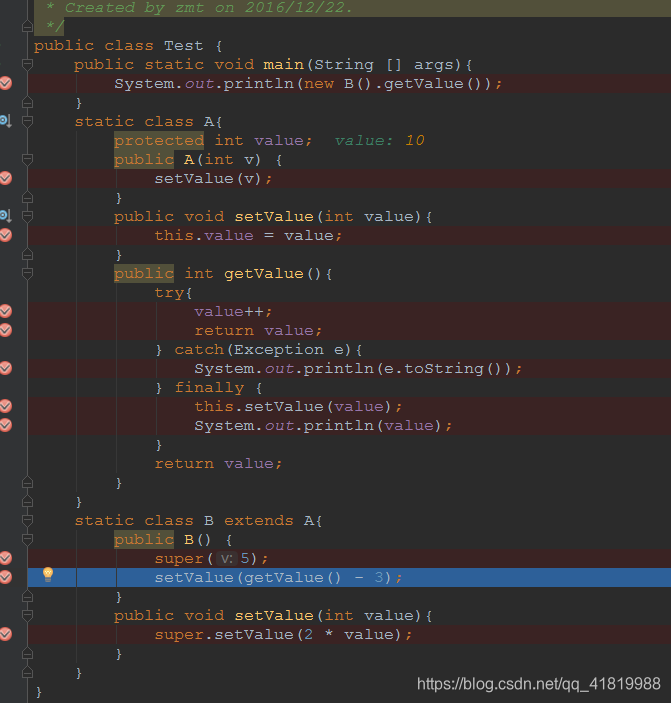Click the 'extends' keyword in class B declaration
The image size is (671, 703).
pos(259,520)
